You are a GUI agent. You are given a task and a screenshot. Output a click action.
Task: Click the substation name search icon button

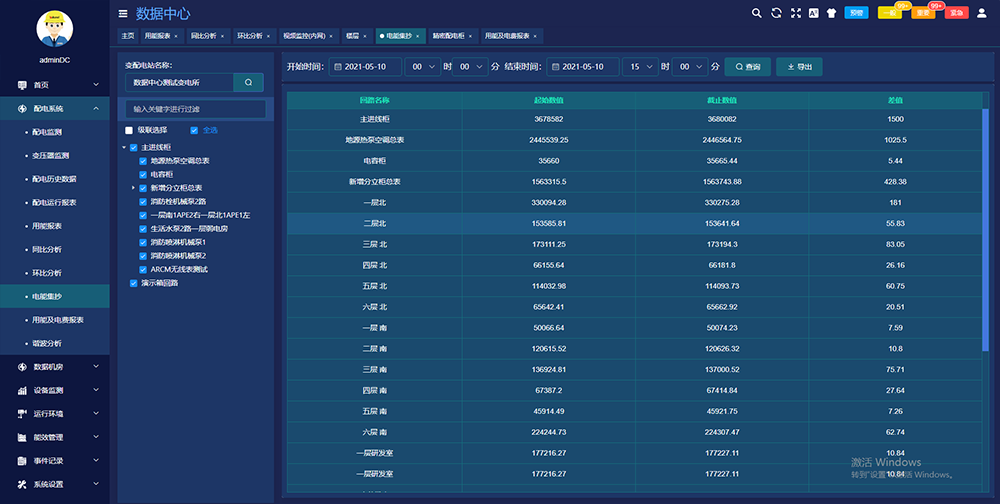(248, 82)
